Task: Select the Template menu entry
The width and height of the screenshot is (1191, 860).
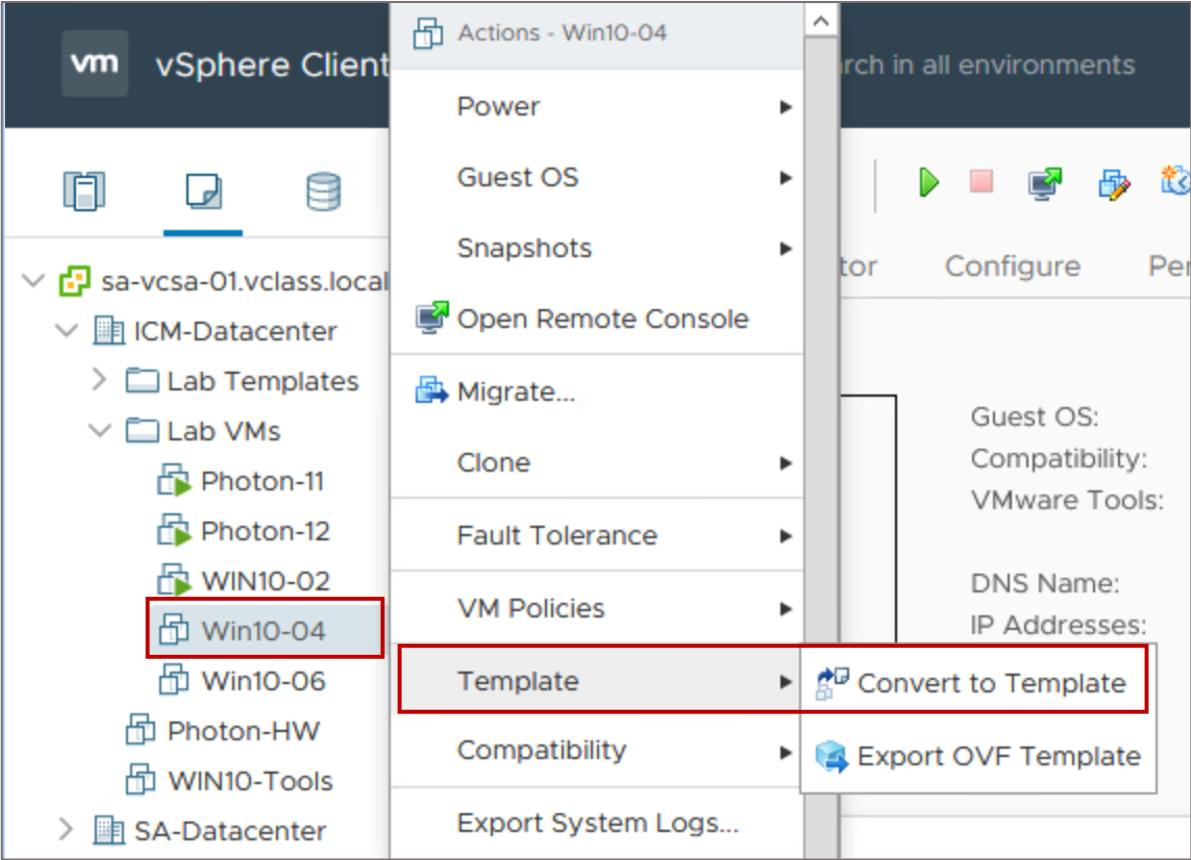Action: click(598, 681)
